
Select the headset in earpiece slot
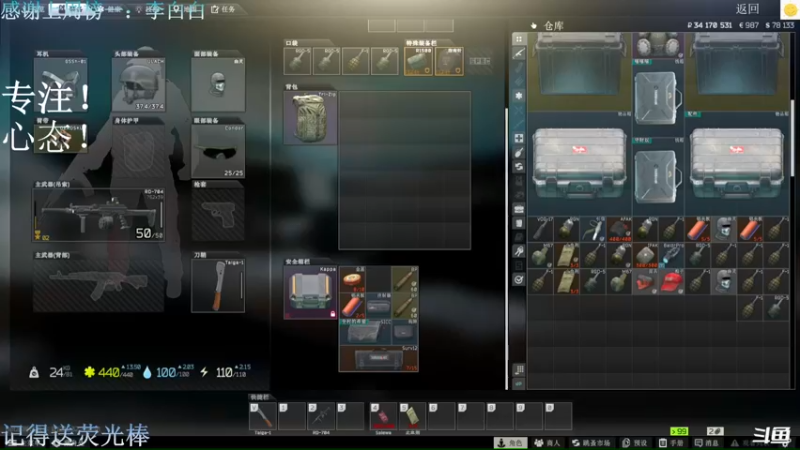pos(60,84)
